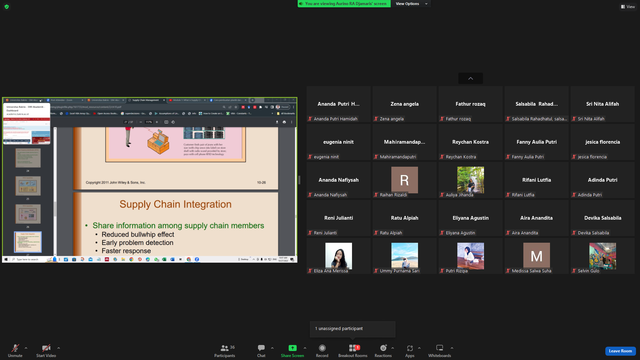Image resolution: width=640 pixels, height=360 pixels.
Task: Select Eliza Ana Merissa's photo tile
Action: click(x=338, y=256)
